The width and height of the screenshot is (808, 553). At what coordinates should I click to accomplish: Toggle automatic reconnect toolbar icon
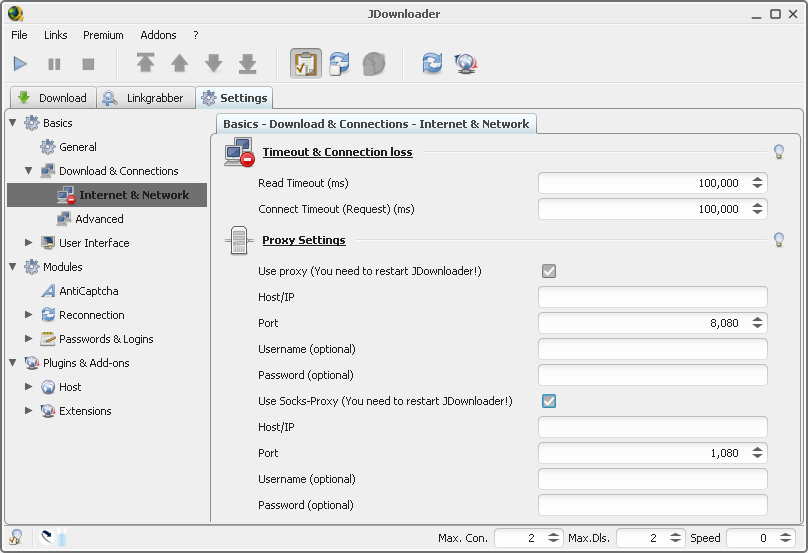pos(340,63)
